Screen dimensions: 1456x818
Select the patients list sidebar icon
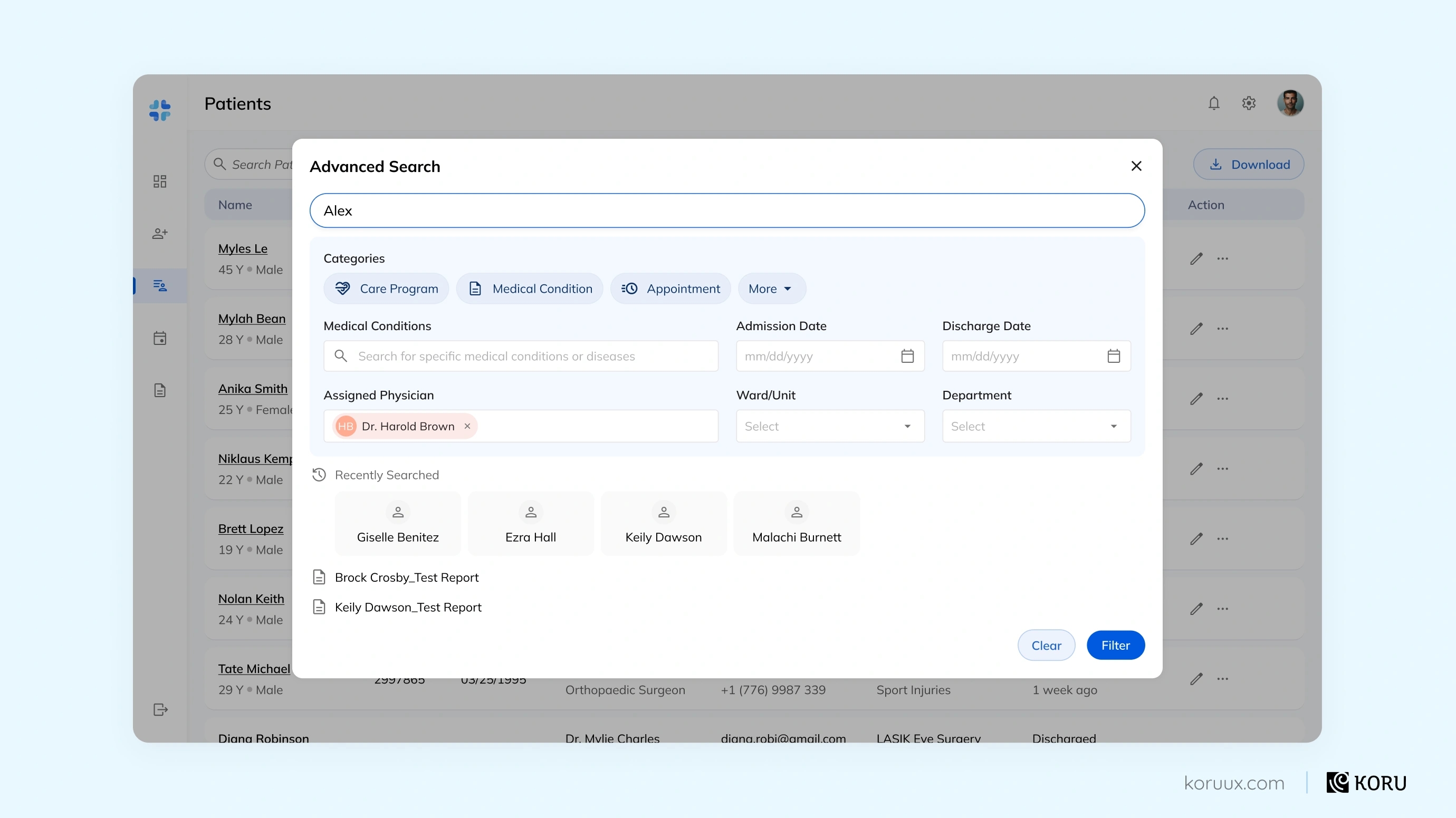point(160,285)
